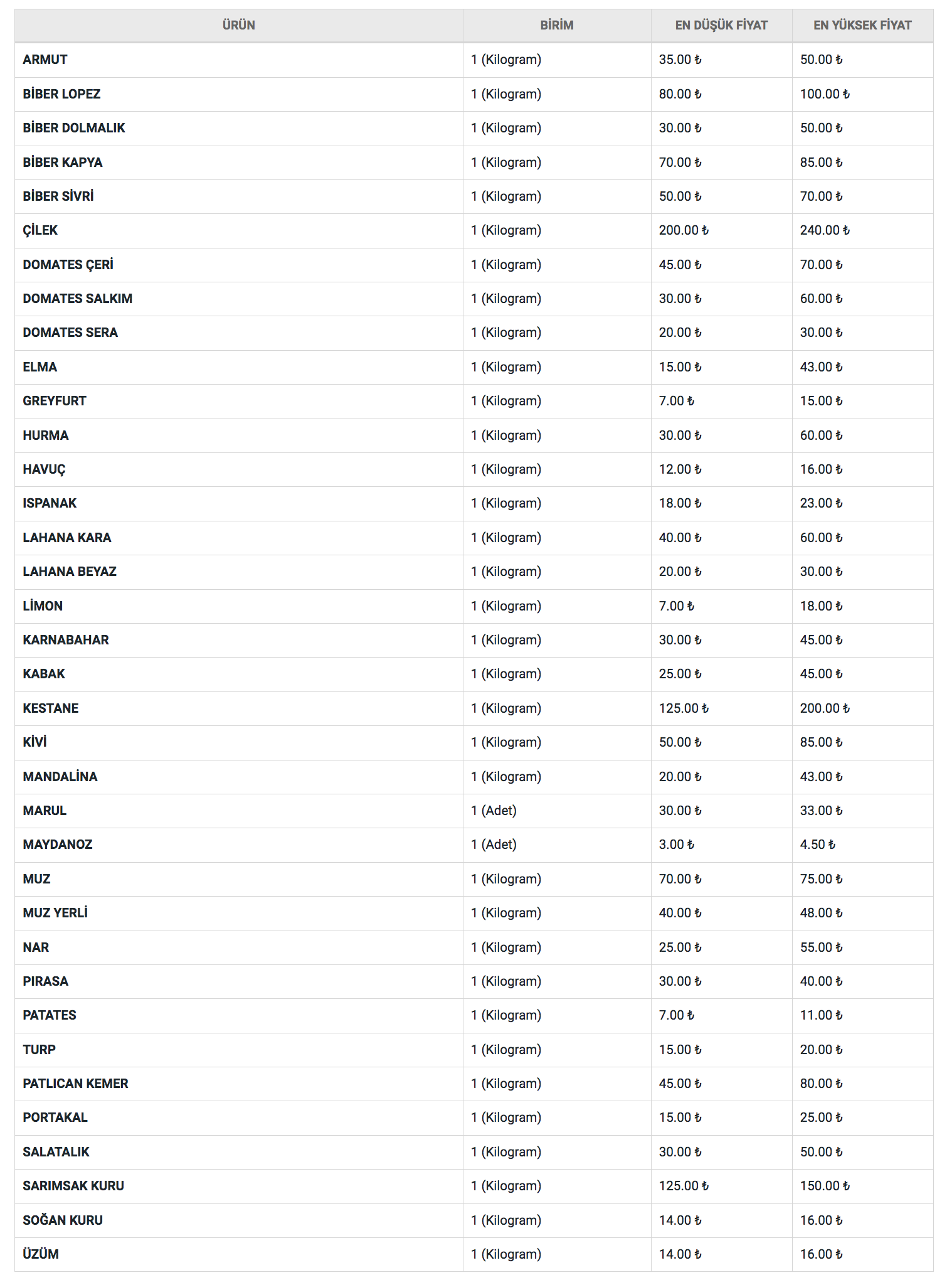Select the DOMATES SALKIM product name

click(x=78, y=299)
